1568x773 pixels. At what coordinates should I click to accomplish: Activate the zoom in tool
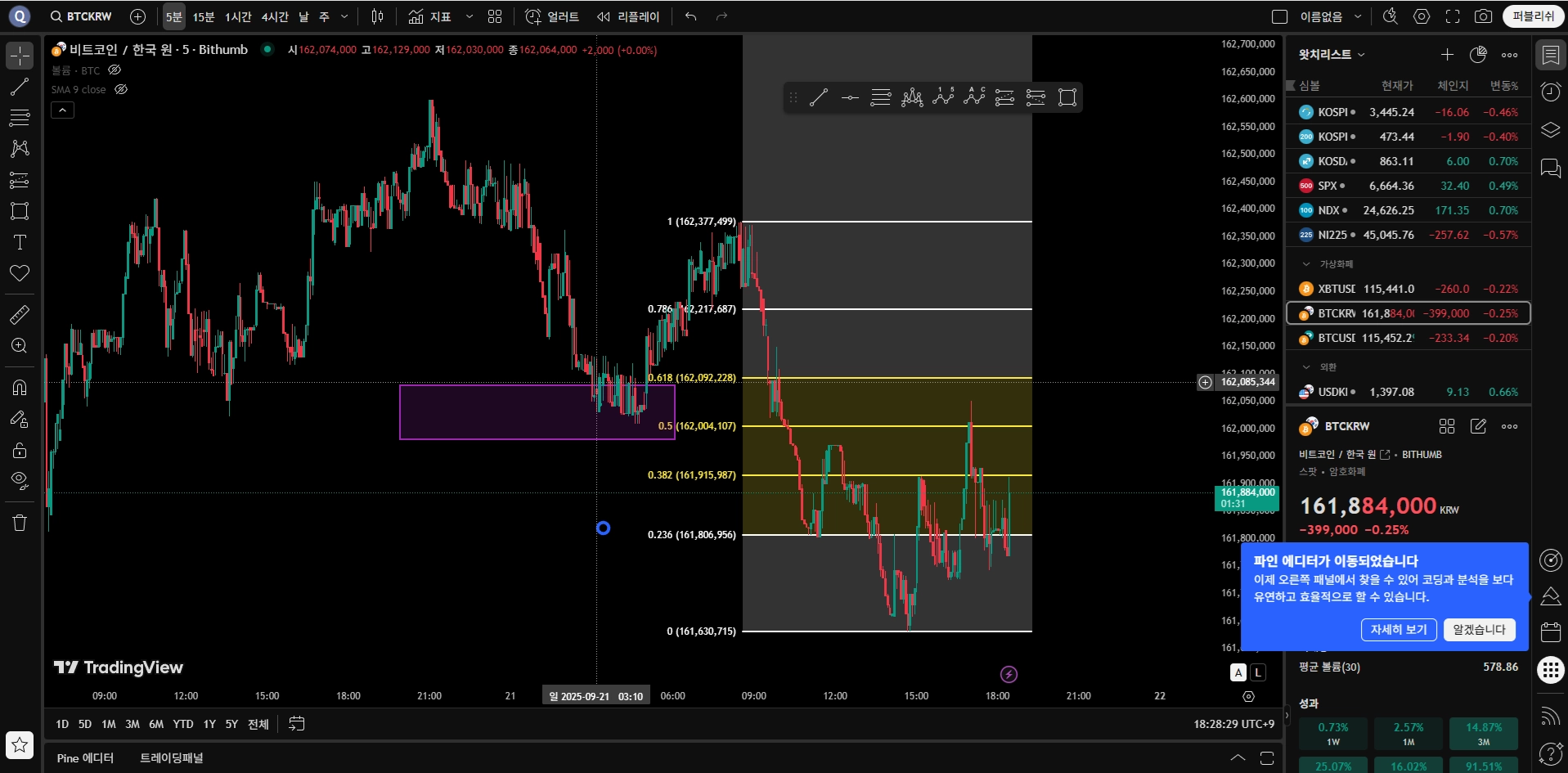[20, 346]
